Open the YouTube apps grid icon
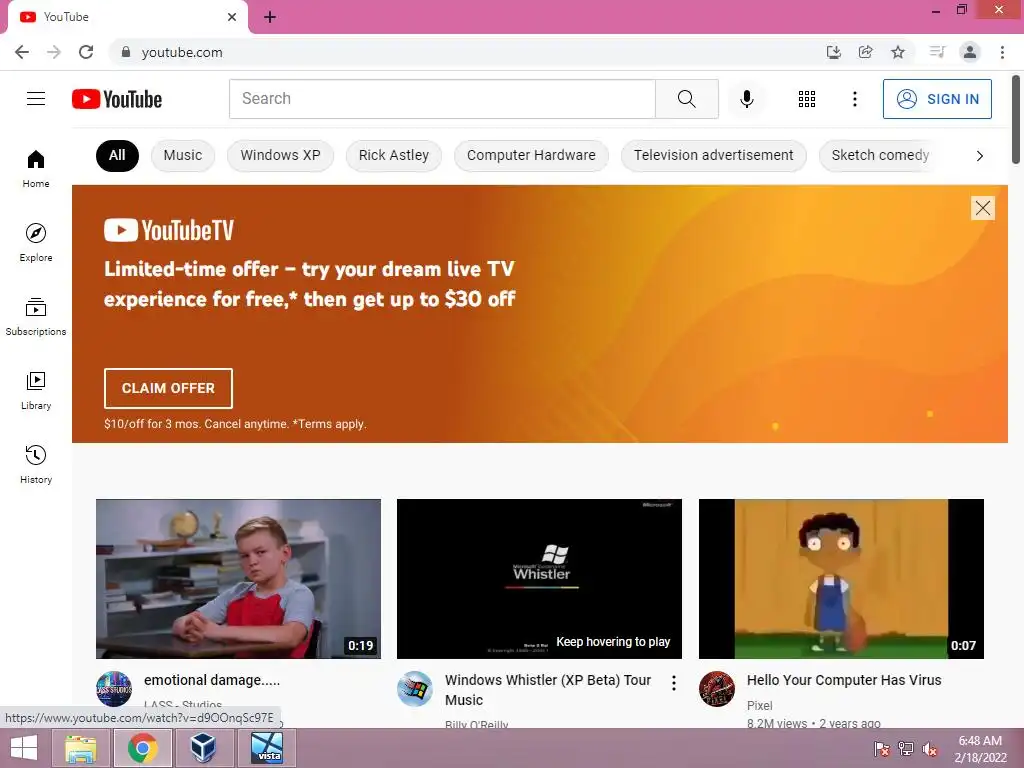The image size is (1024, 768). tap(807, 99)
